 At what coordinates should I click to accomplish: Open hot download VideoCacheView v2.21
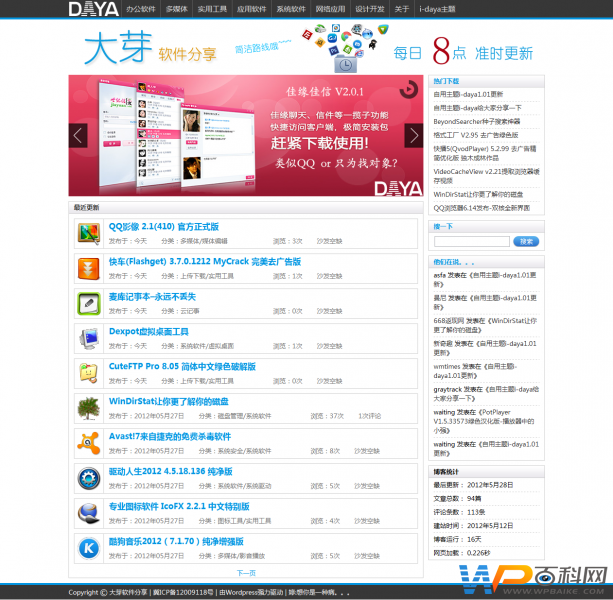486,176
